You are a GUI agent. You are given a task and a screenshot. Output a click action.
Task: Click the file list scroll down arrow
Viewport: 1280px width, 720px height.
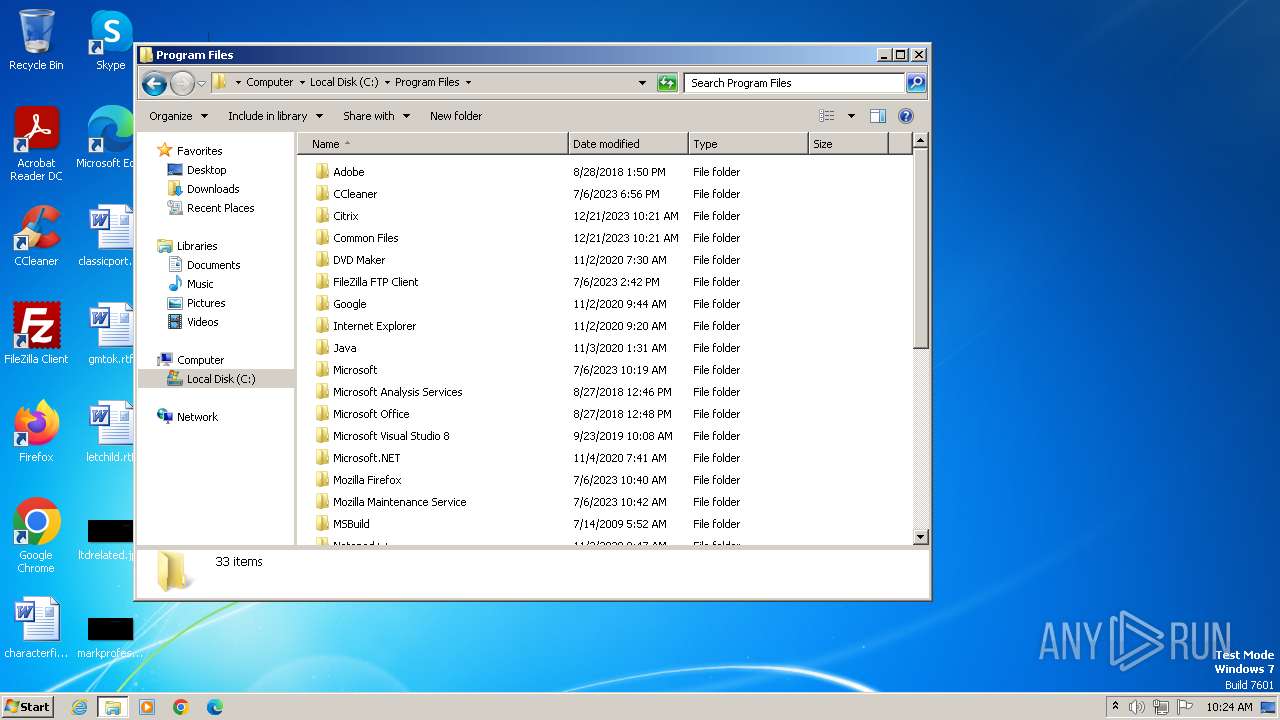pyautogui.click(x=921, y=537)
